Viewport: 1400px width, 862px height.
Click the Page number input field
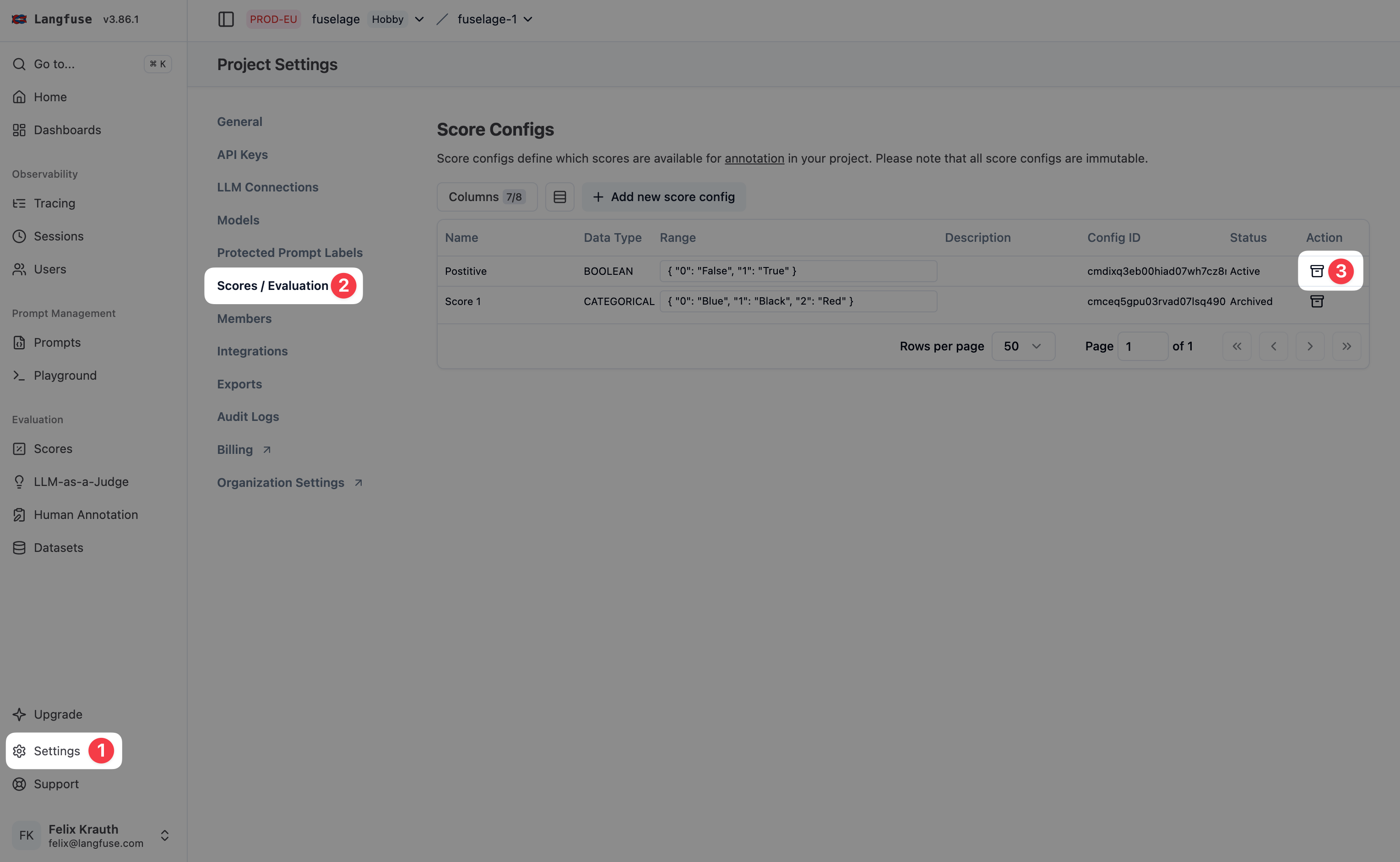1142,345
